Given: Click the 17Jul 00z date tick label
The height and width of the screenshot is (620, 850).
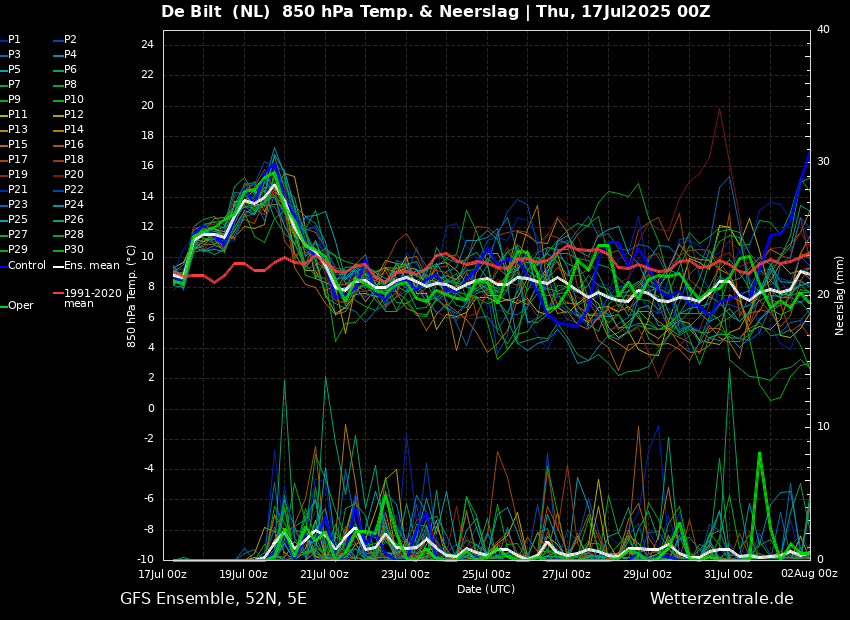Looking at the screenshot, I should [x=163, y=574].
